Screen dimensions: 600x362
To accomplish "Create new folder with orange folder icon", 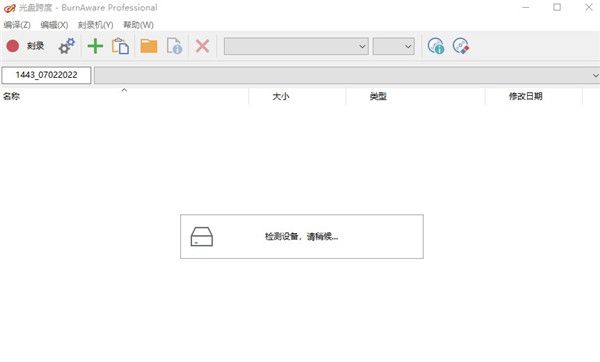I will coord(149,46).
